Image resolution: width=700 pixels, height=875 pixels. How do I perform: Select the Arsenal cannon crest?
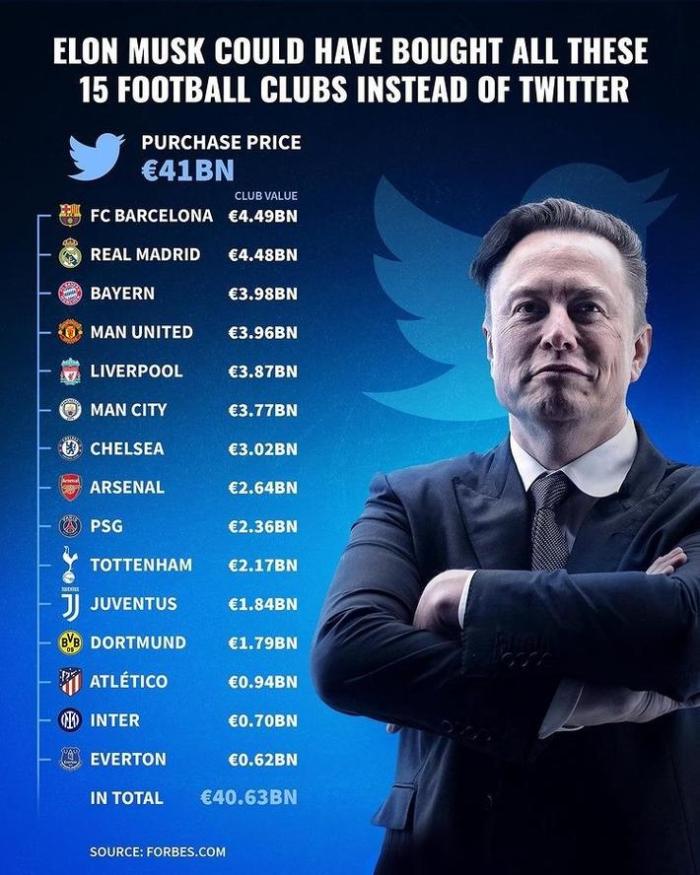[69, 488]
